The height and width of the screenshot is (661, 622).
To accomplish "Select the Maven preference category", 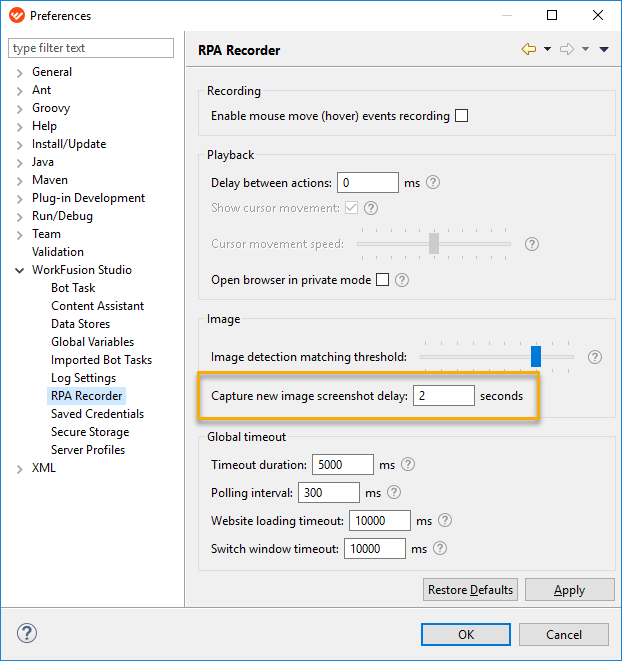I will (50, 180).
